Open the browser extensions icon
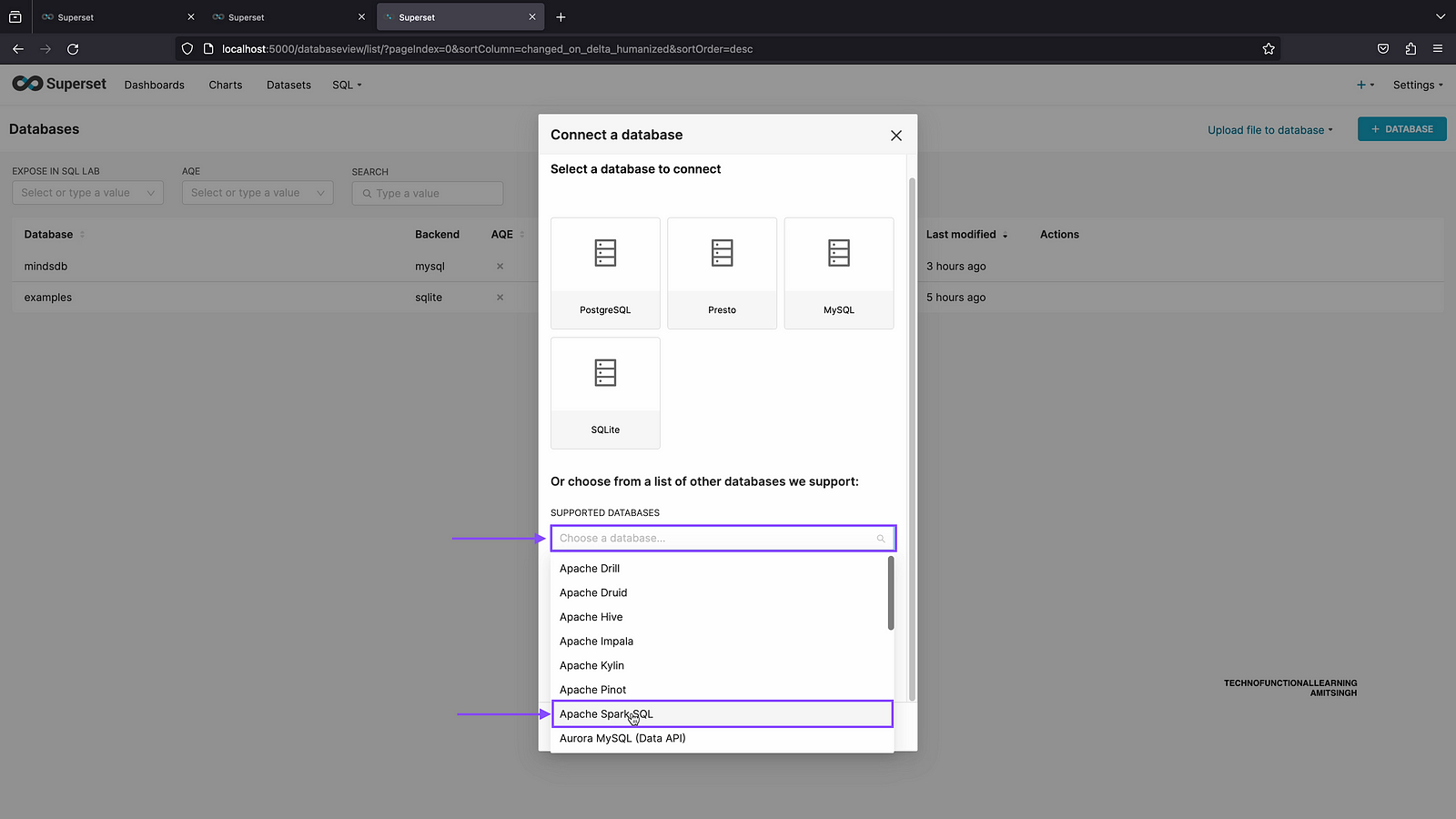 coord(1410,49)
